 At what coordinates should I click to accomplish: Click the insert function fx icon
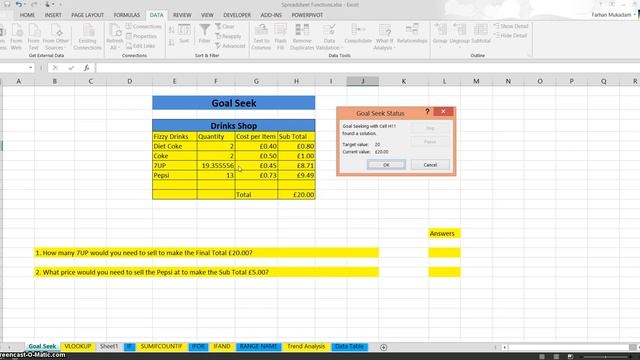[x=87, y=68]
